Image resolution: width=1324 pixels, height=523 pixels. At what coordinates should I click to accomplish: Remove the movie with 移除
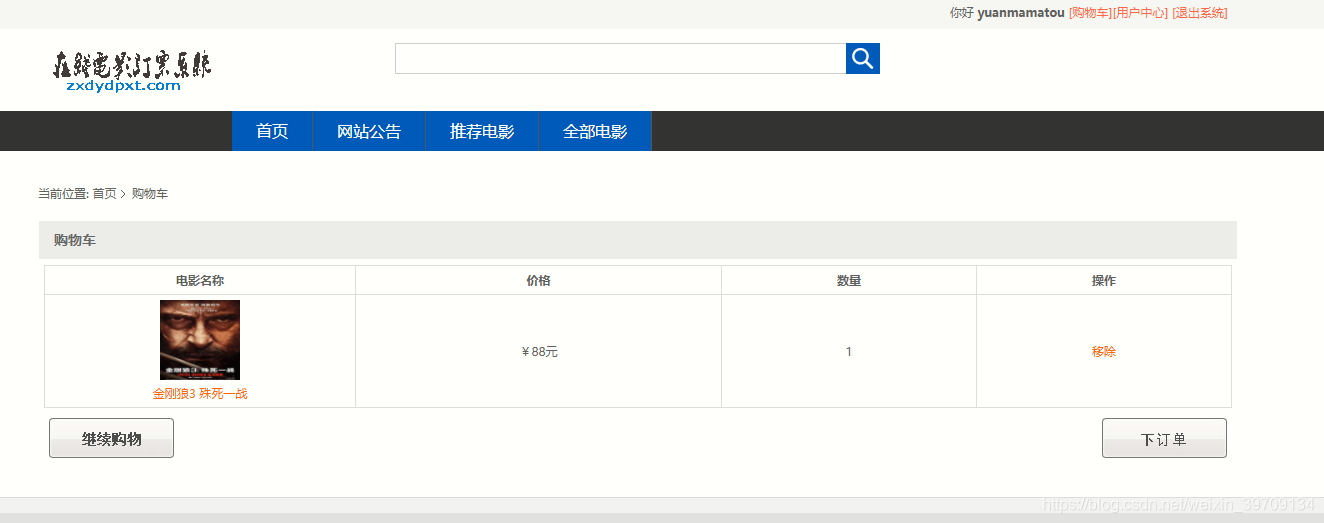pos(1104,352)
